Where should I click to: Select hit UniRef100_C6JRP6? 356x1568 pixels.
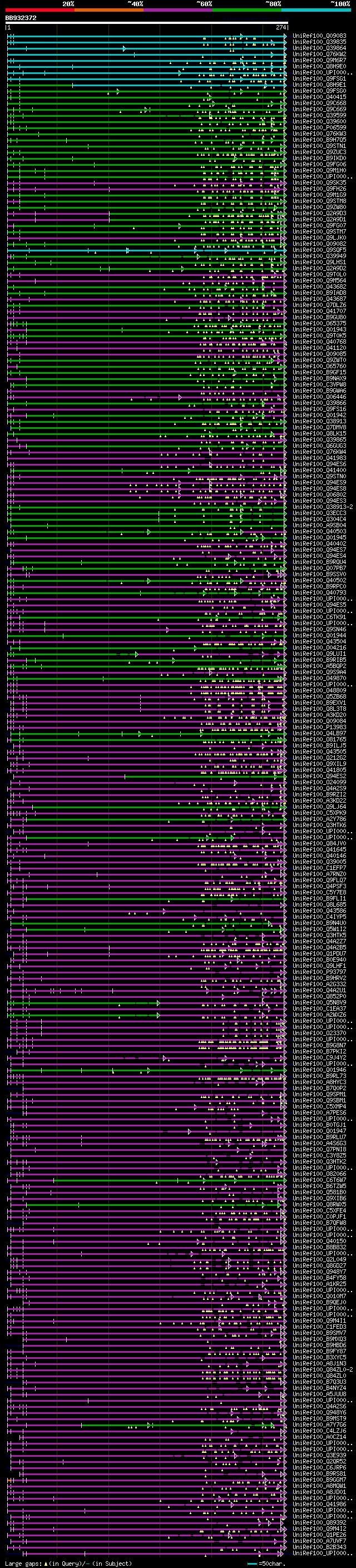pos(319,1466)
